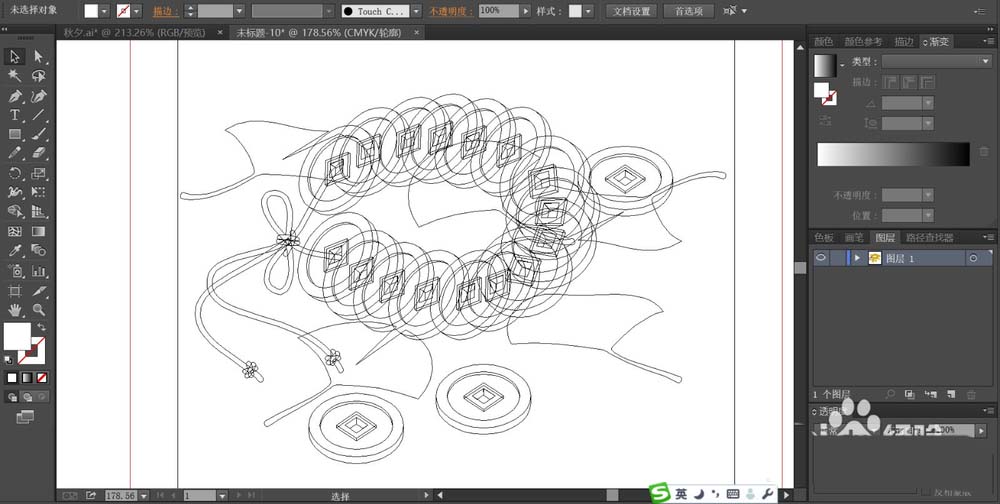Open the stroke color dropdown in control bar
This screenshot has height=504, width=1000.
click(x=136, y=11)
